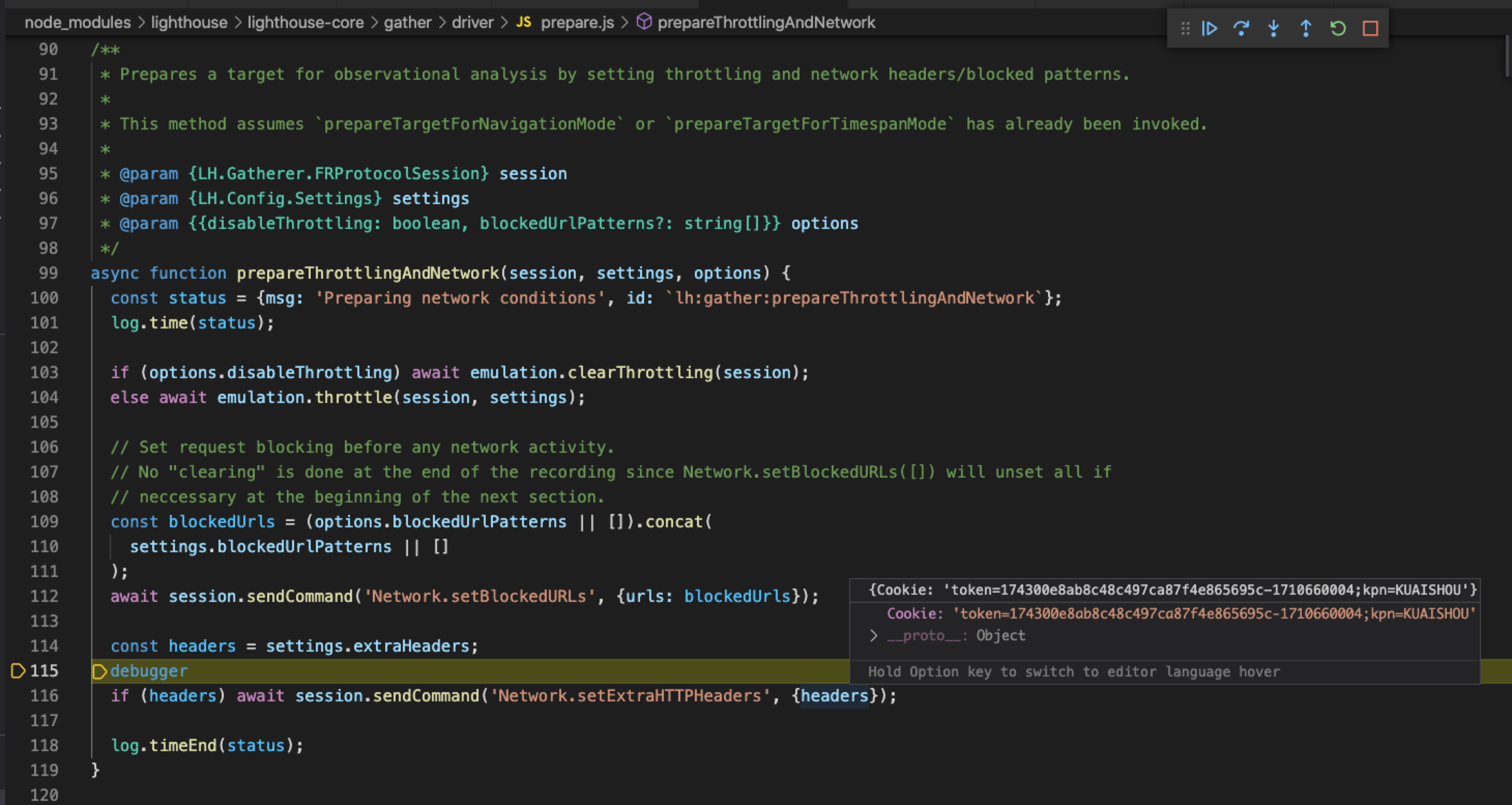Click the lighthouse breadcrumb folder
This screenshot has height=805, width=1512.
point(189,22)
